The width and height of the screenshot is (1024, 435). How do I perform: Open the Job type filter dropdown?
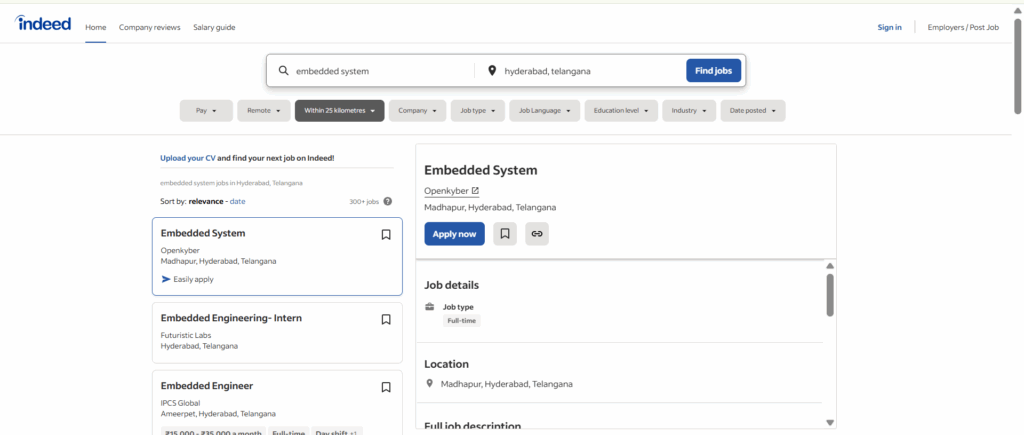(477, 111)
